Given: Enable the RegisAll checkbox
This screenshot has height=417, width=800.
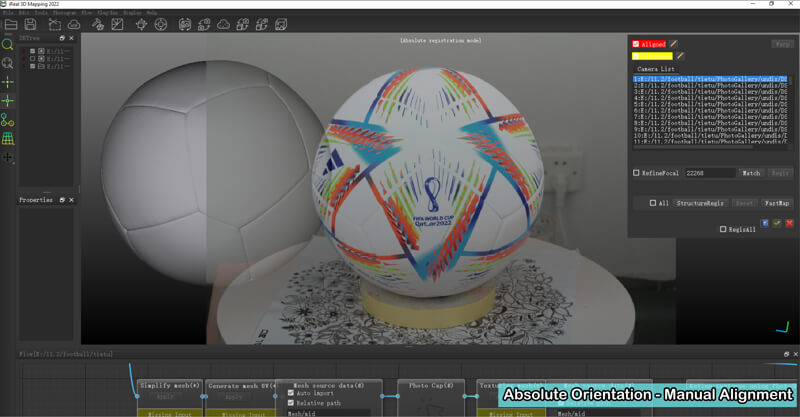Looking at the screenshot, I should pos(723,230).
